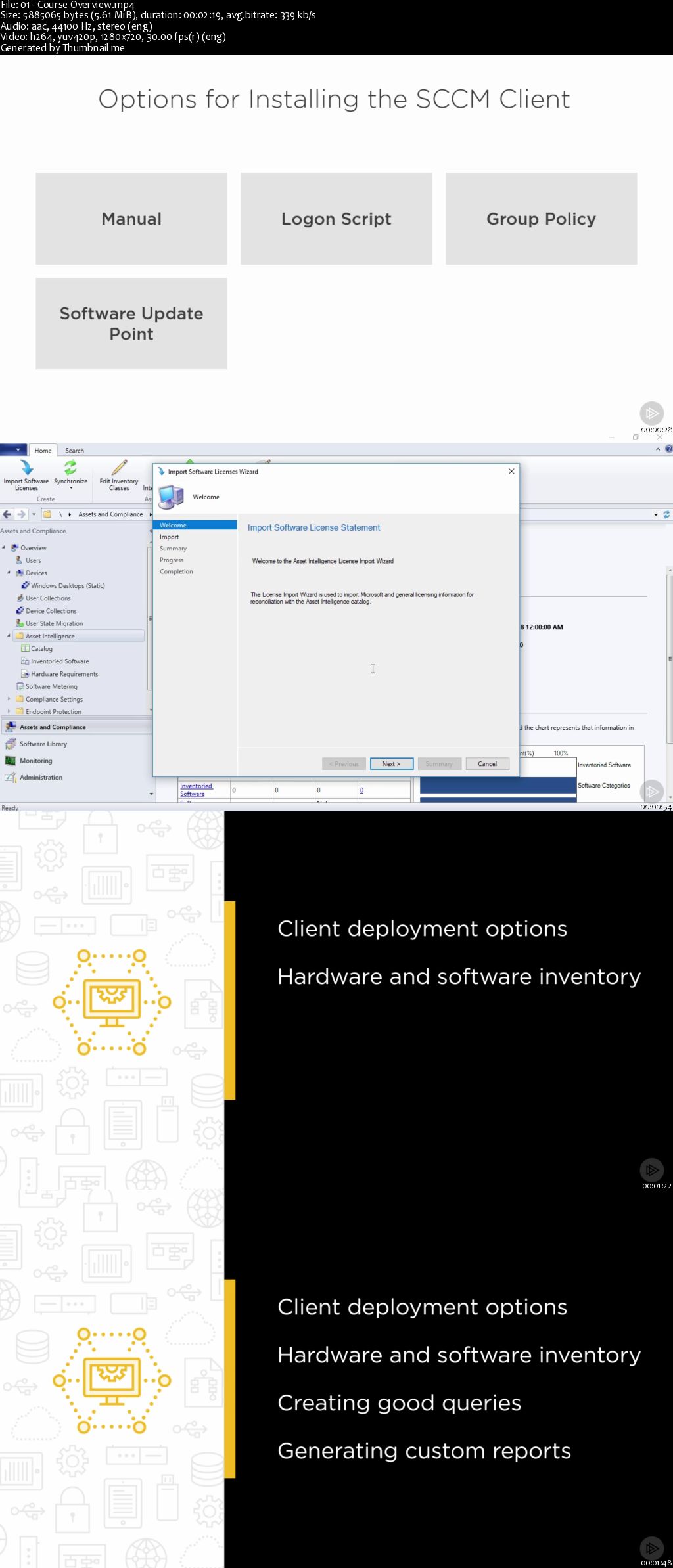Expand the Endpoint Protection tree node

[x=9, y=711]
